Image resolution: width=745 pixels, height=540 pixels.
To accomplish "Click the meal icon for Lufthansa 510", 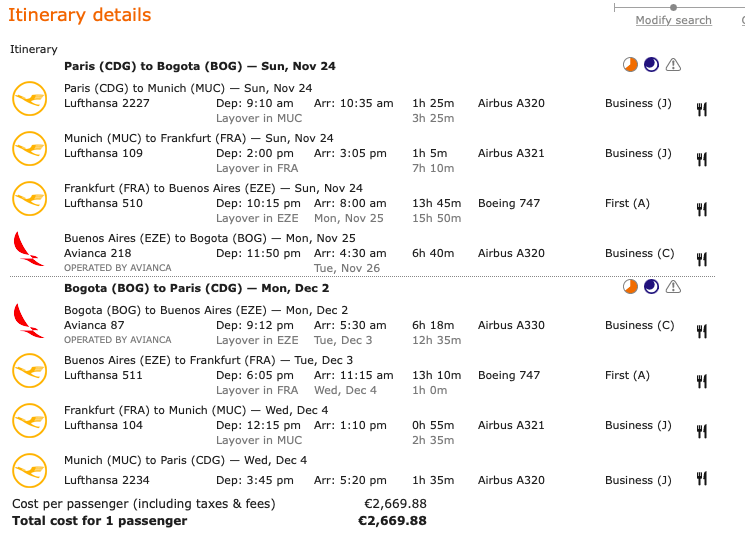I will [x=702, y=209].
